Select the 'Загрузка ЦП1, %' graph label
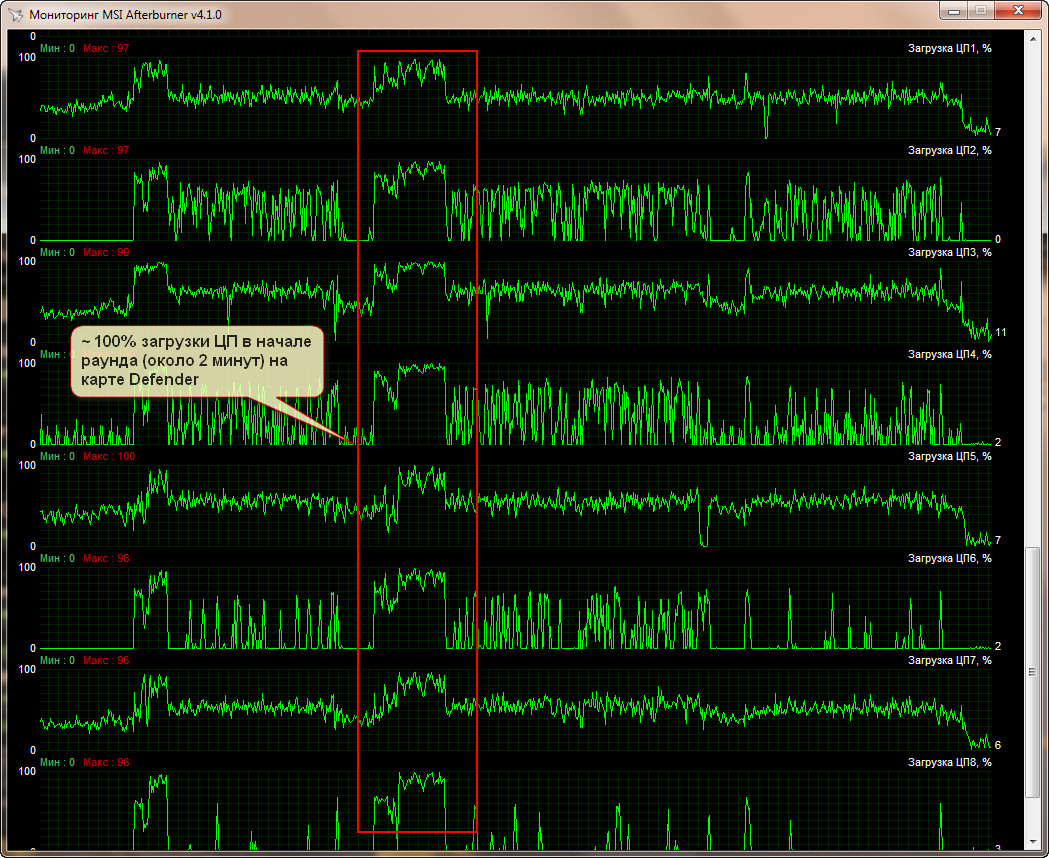The image size is (1049, 858). [x=949, y=48]
